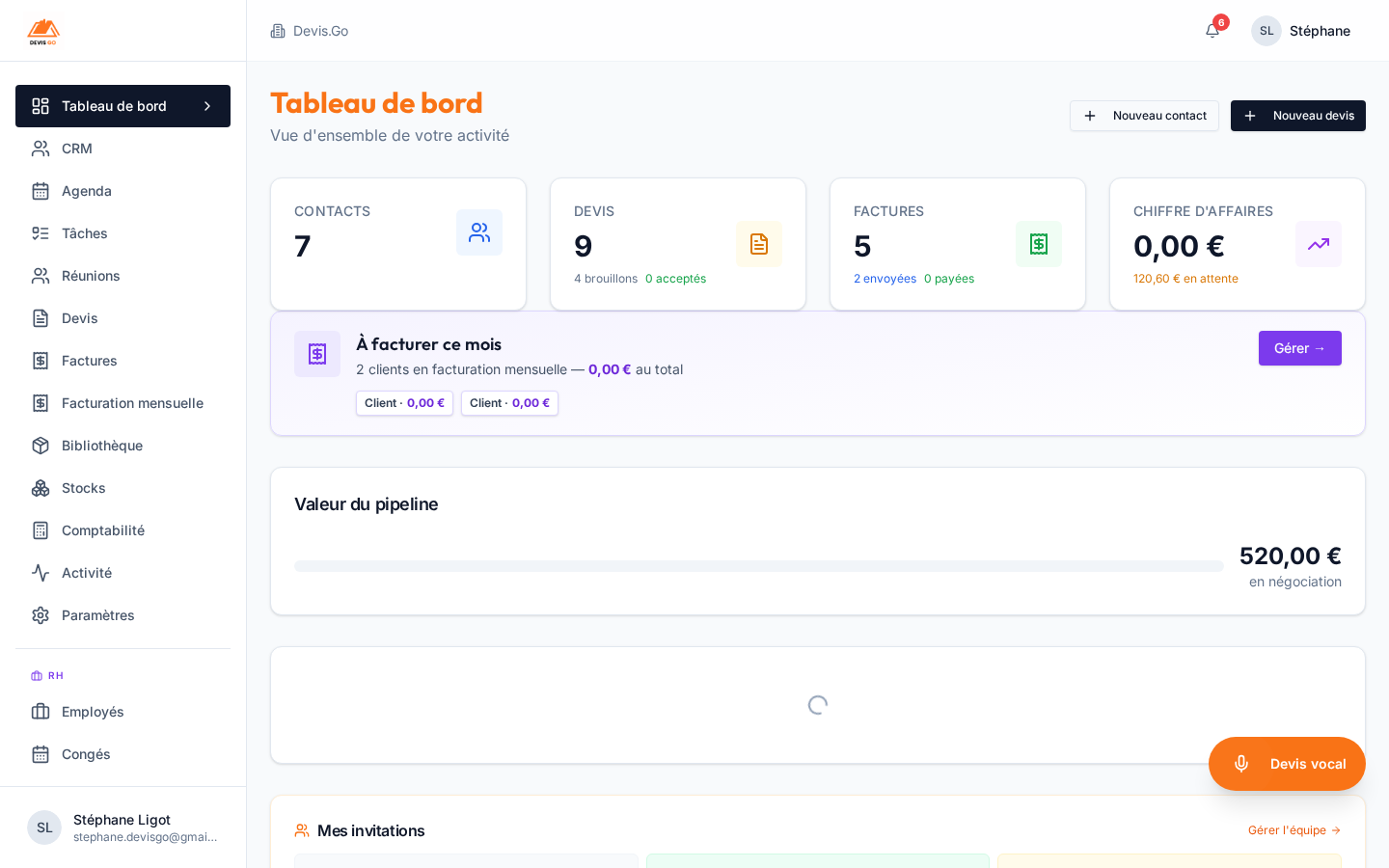Click the Devis card document icon
The width and height of the screenshot is (1389, 868).
(759, 244)
